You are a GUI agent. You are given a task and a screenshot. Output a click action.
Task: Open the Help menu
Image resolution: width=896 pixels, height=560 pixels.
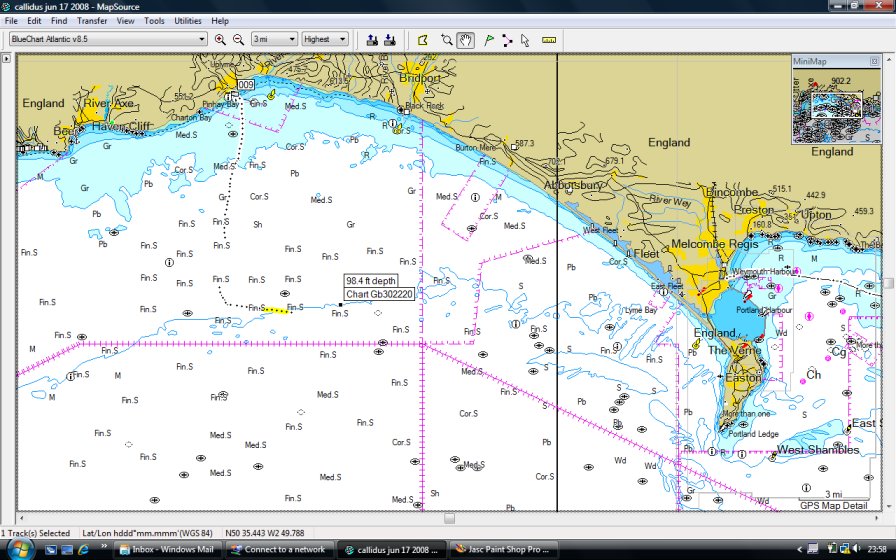220,21
